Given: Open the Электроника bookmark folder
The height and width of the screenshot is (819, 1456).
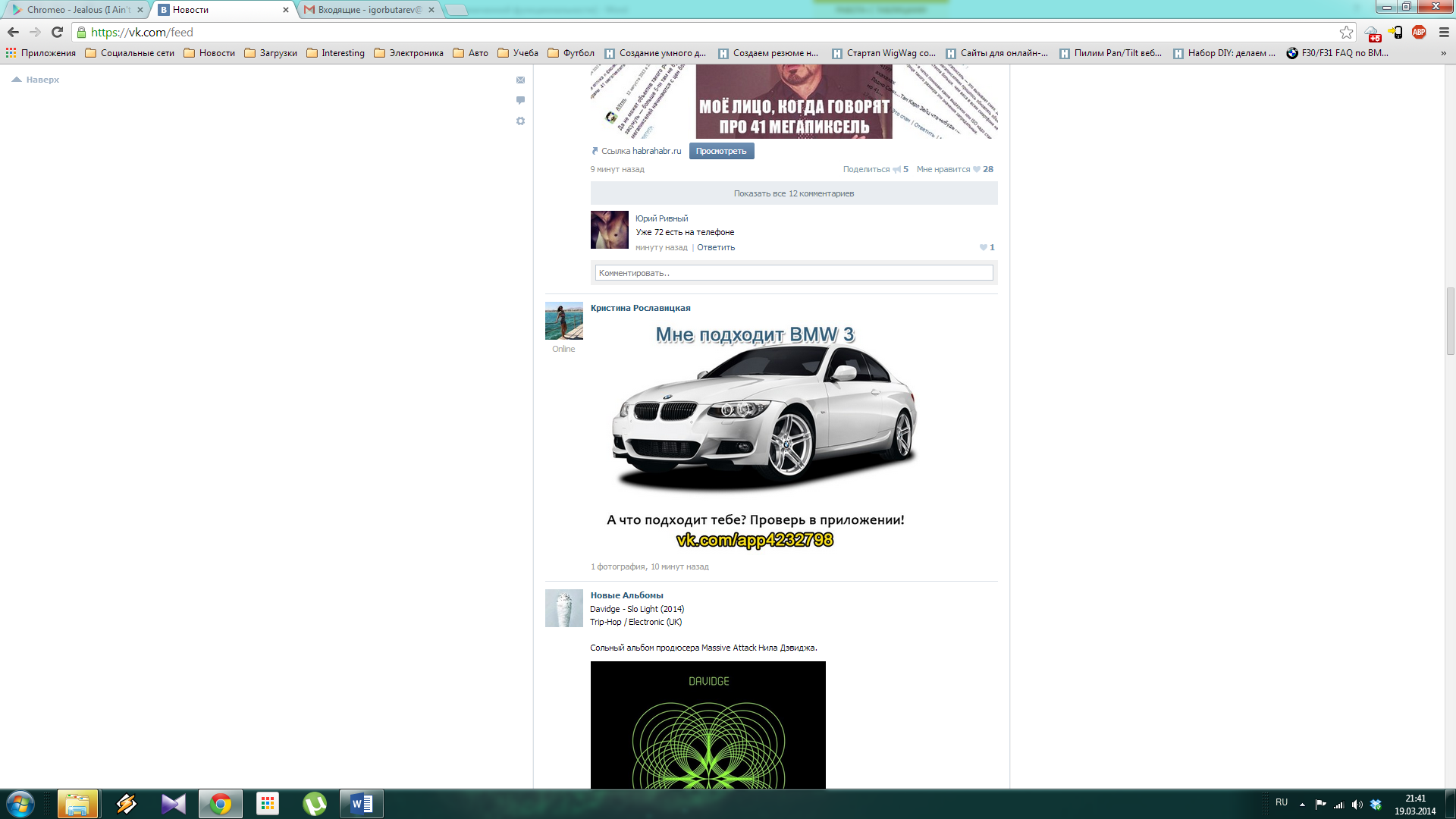Looking at the screenshot, I should (x=409, y=53).
